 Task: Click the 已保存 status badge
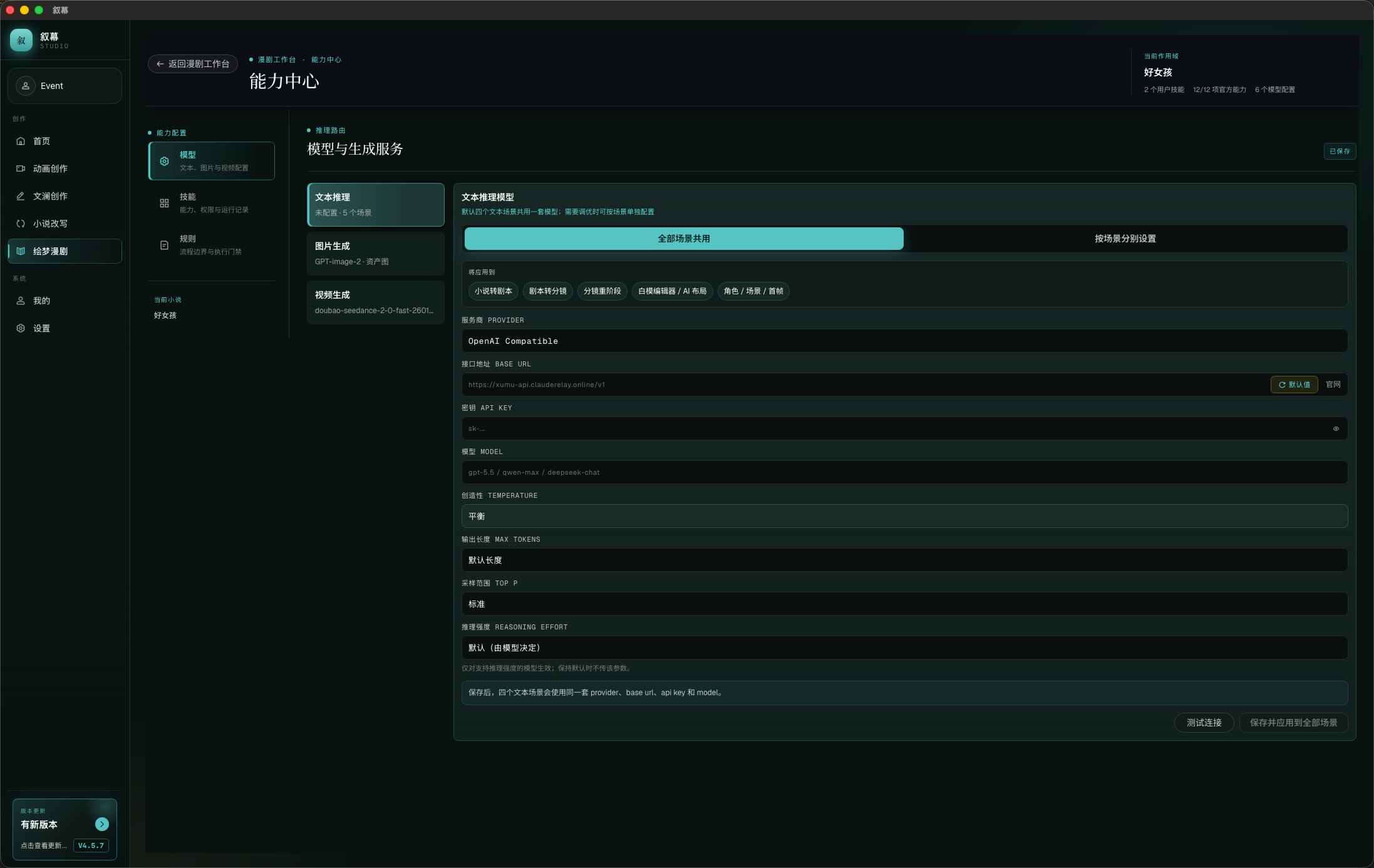point(1340,151)
